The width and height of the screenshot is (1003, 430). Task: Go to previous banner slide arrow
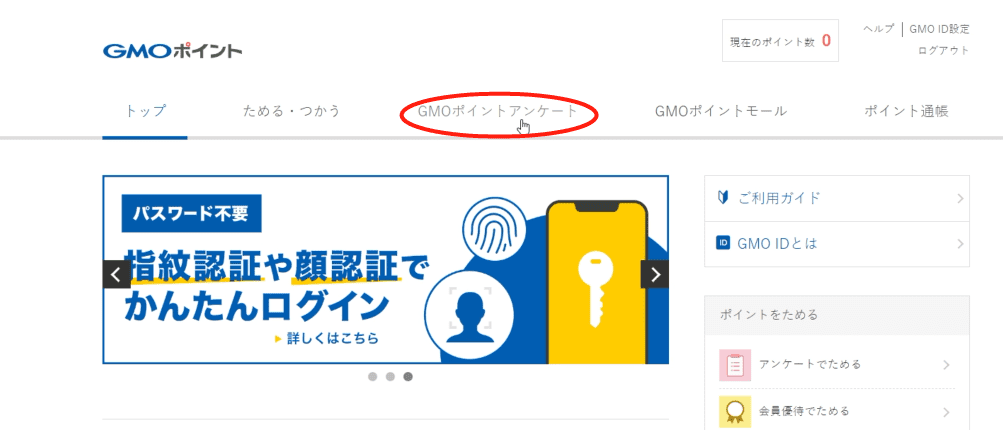click(x=116, y=275)
